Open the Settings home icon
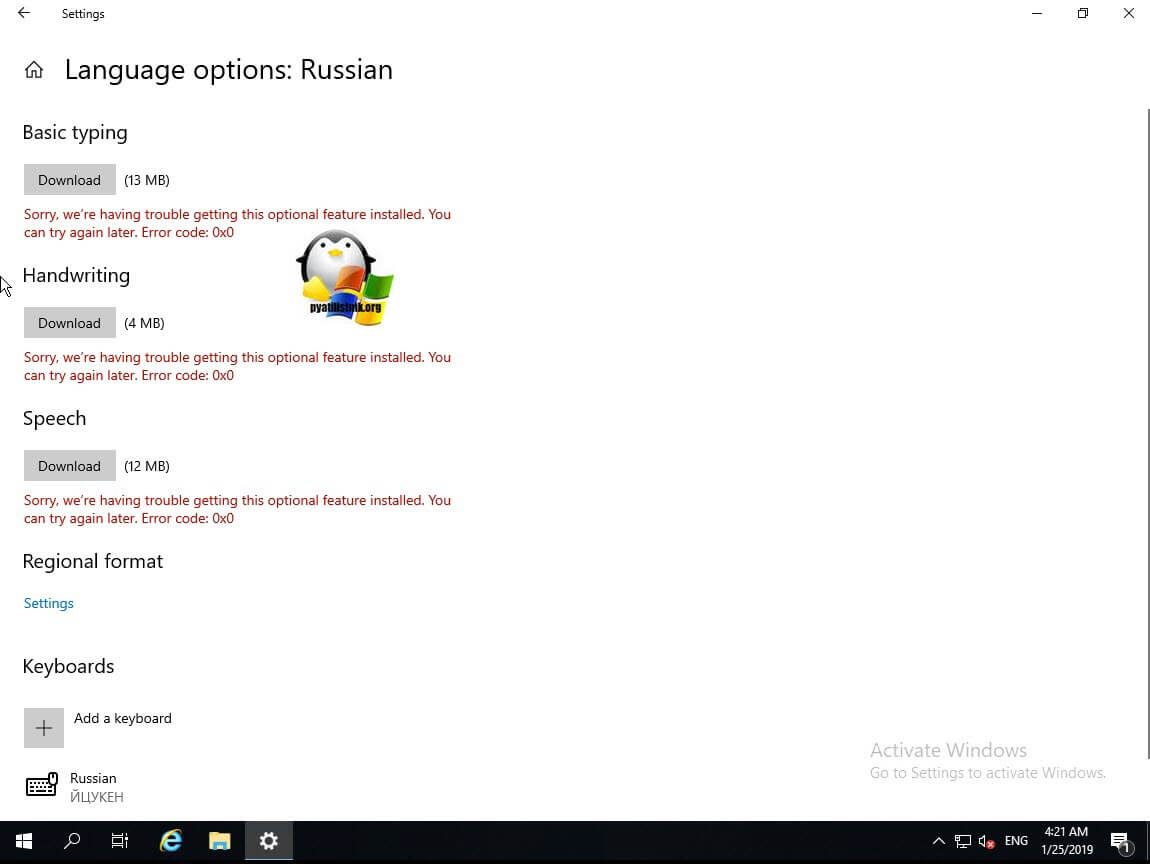 click(34, 70)
